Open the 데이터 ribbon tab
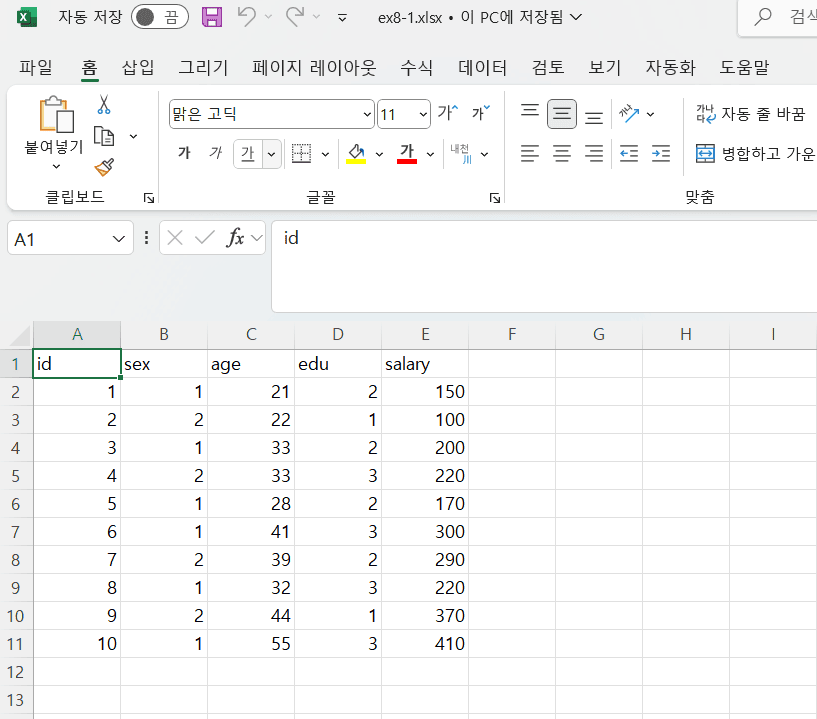The width and height of the screenshot is (817, 719). pyautogui.click(x=482, y=68)
